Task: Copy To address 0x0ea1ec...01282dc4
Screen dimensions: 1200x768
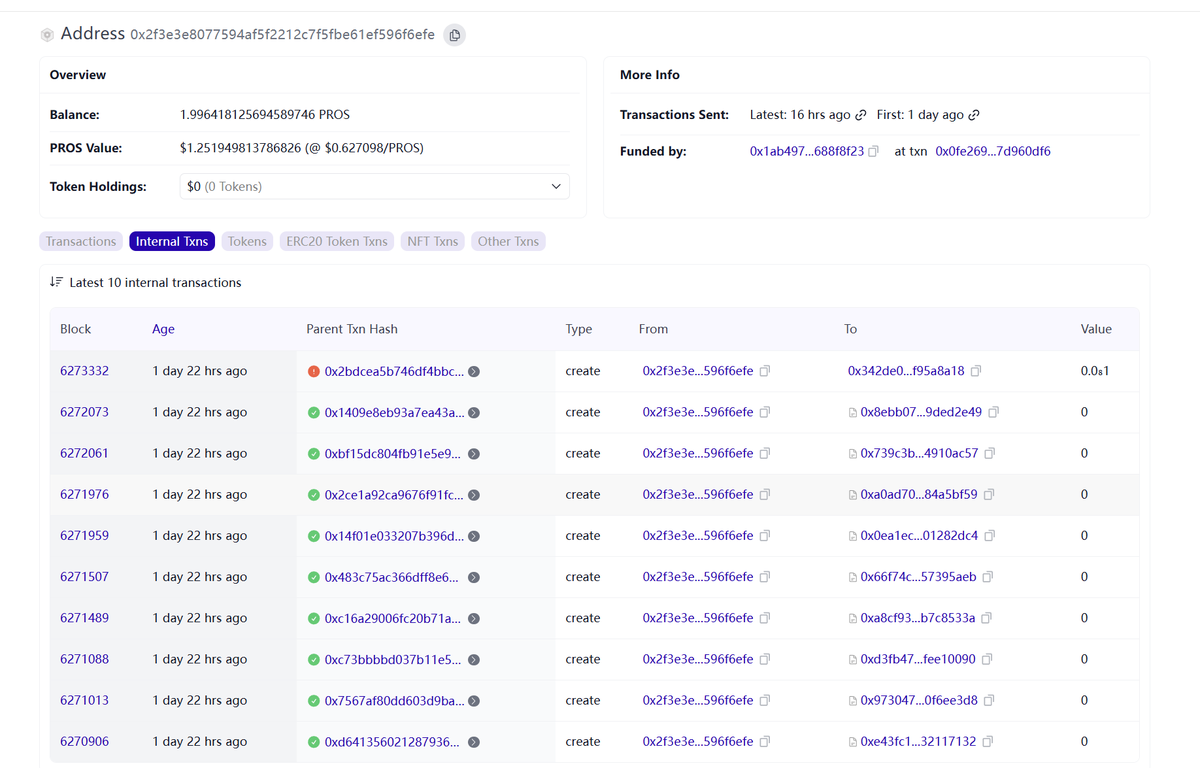Action: click(990, 536)
